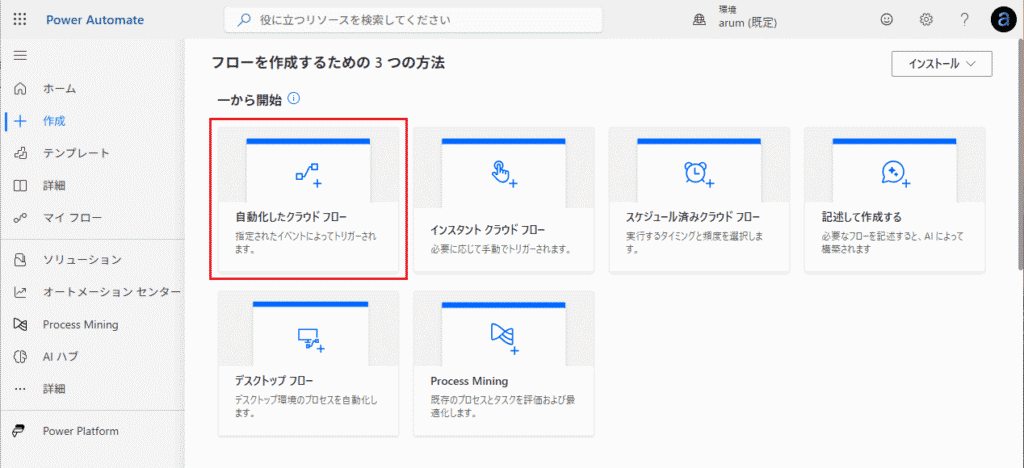
Task: Click the home house icon
Action: (20, 88)
